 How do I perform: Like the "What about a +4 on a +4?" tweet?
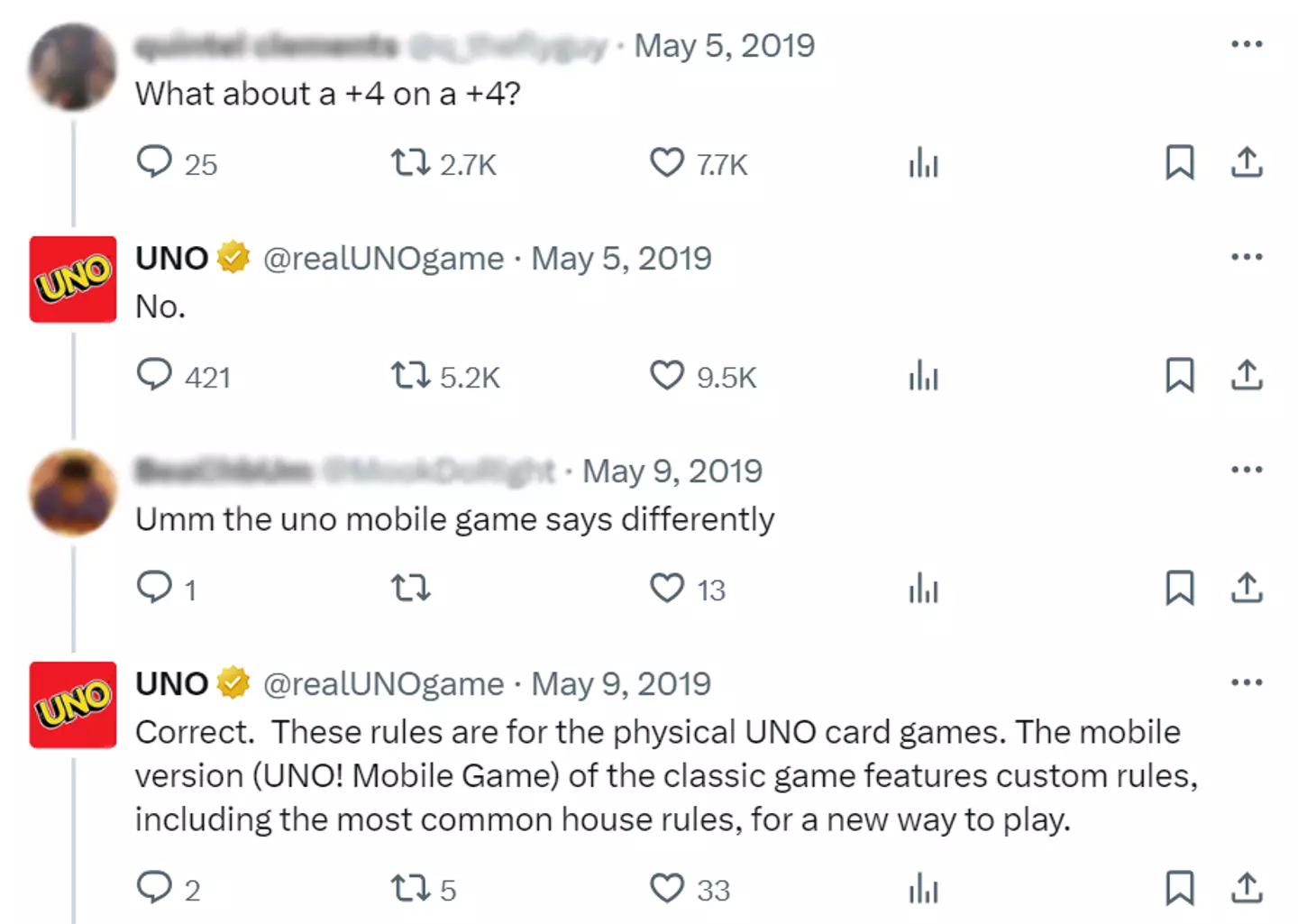click(x=667, y=163)
